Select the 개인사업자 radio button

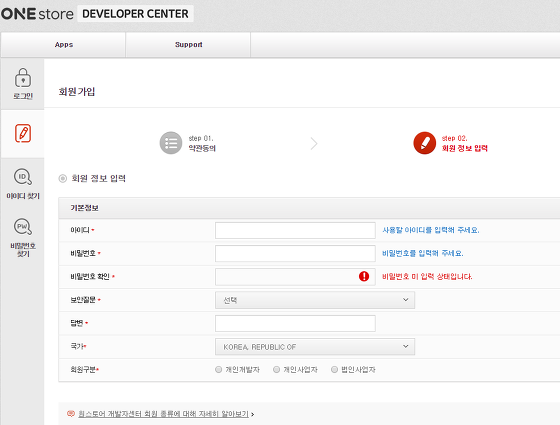[x=276, y=369]
